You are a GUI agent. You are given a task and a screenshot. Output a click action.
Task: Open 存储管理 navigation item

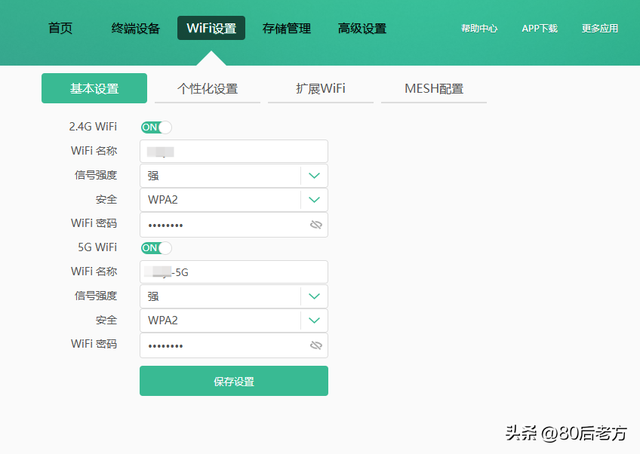286,28
